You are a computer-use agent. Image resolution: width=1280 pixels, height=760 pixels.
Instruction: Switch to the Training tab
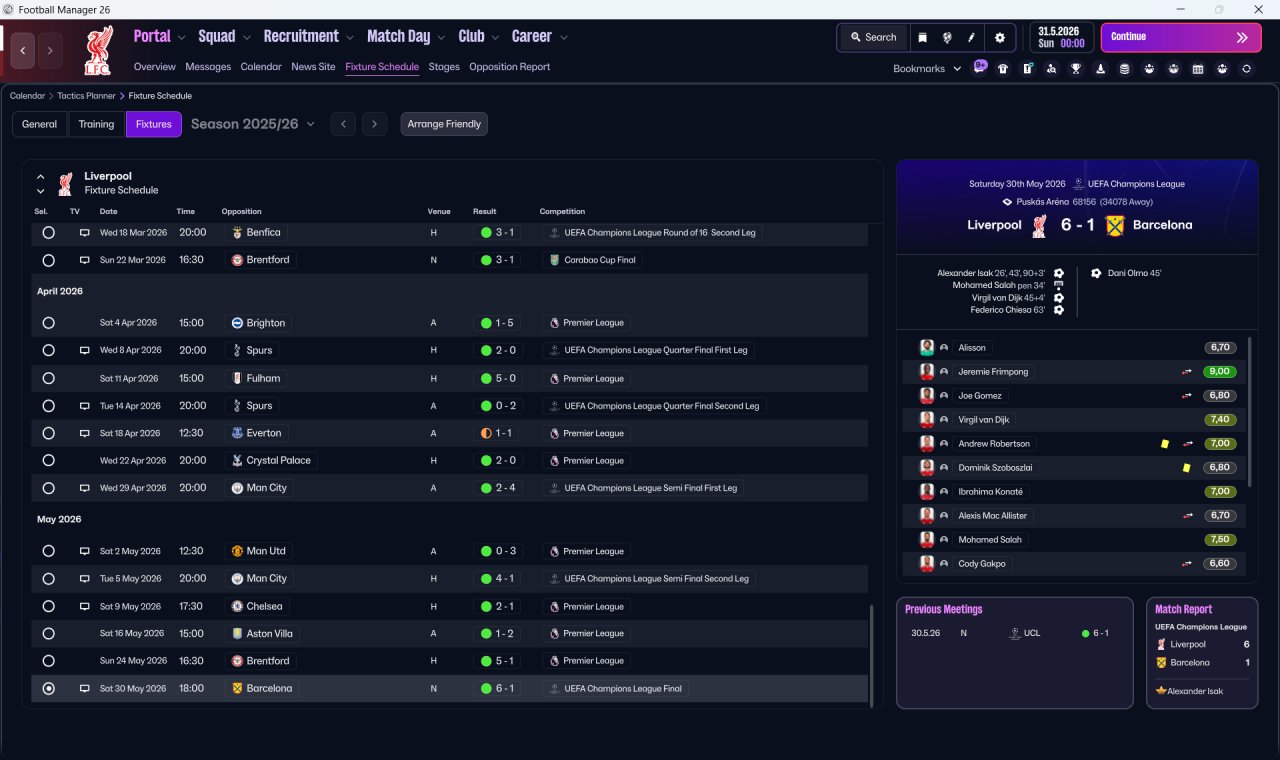(96, 124)
